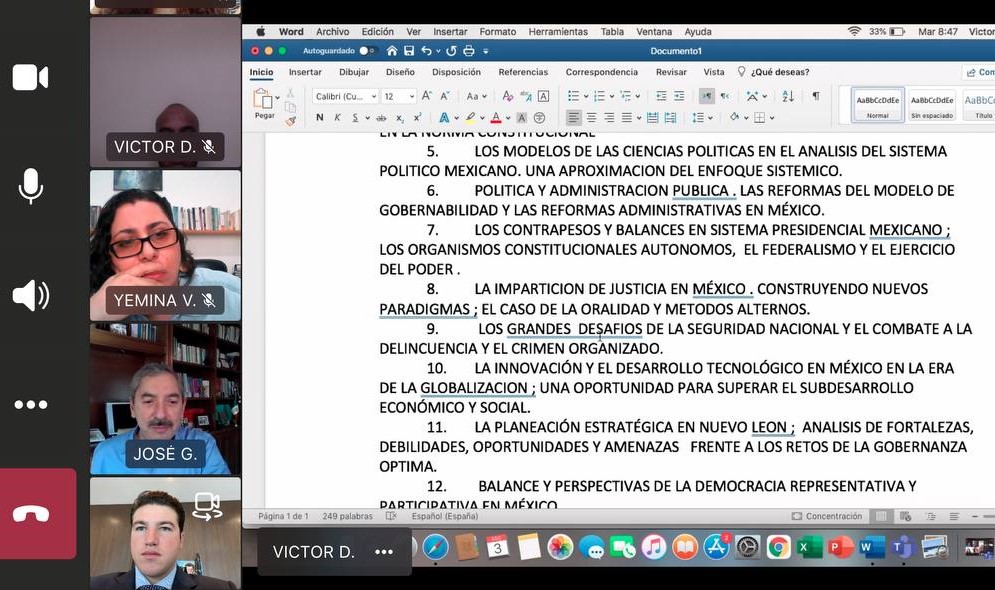The height and width of the screenshot is (590, 995).
Task: Toggle camera in the call sidebar
Action: point(30,77)
